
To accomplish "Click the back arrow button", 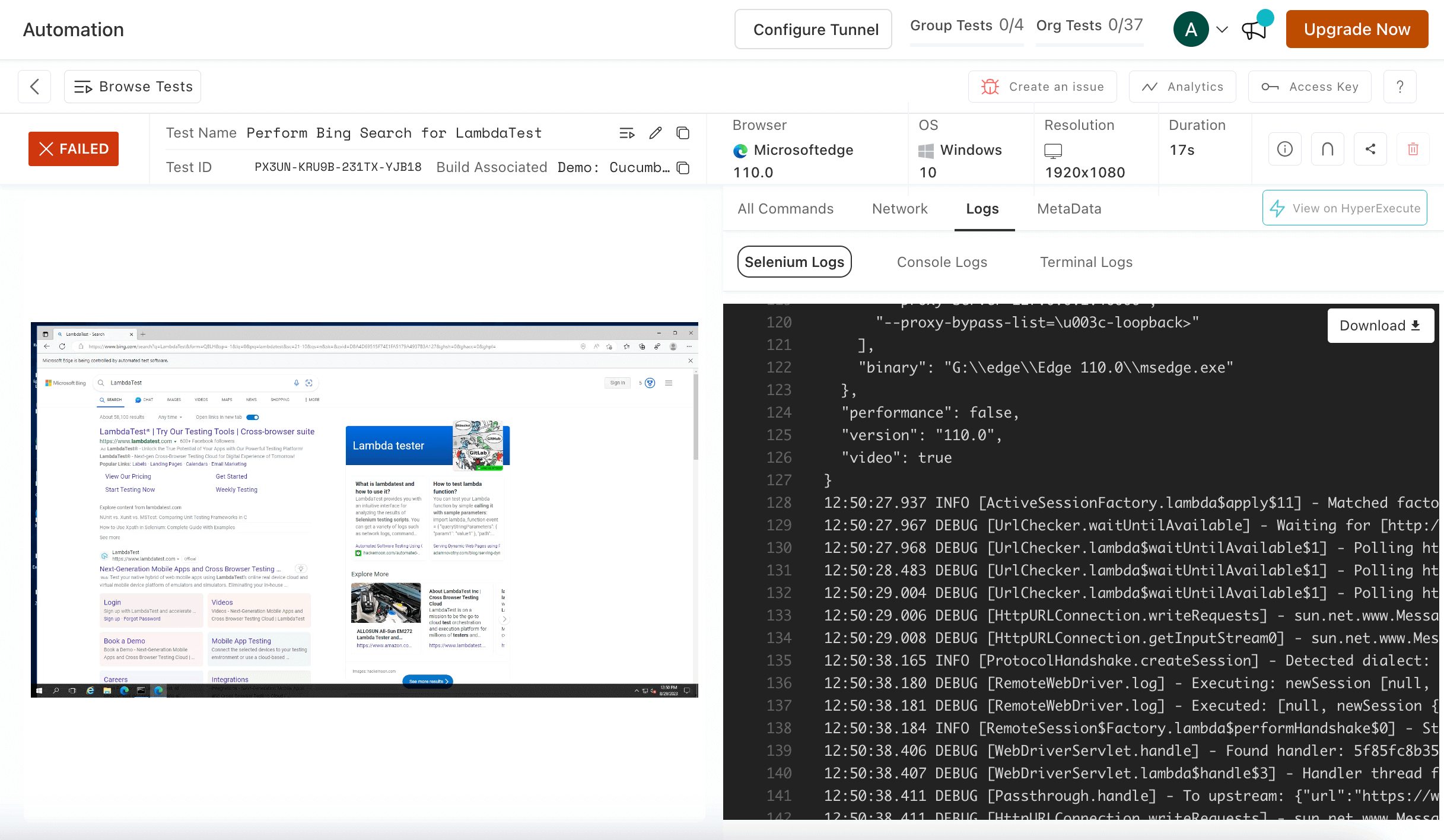I will (x=34, y=87).
